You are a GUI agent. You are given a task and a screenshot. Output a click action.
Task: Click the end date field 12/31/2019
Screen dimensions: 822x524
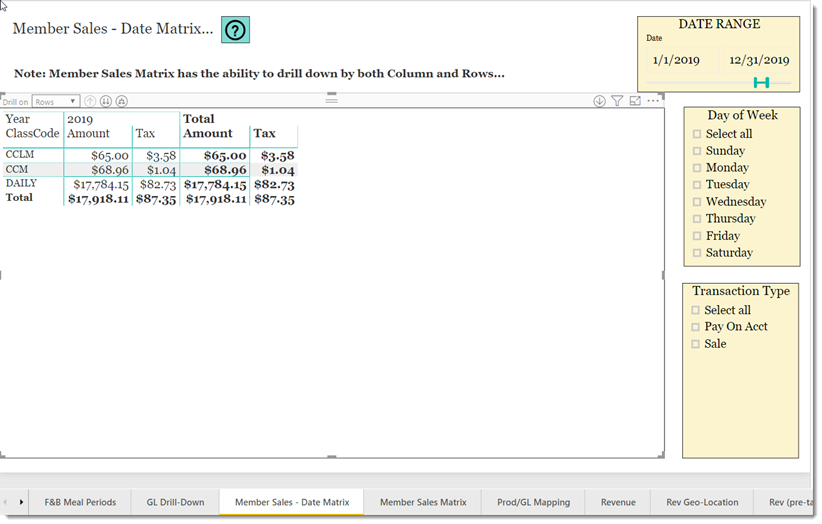[759, 60]
